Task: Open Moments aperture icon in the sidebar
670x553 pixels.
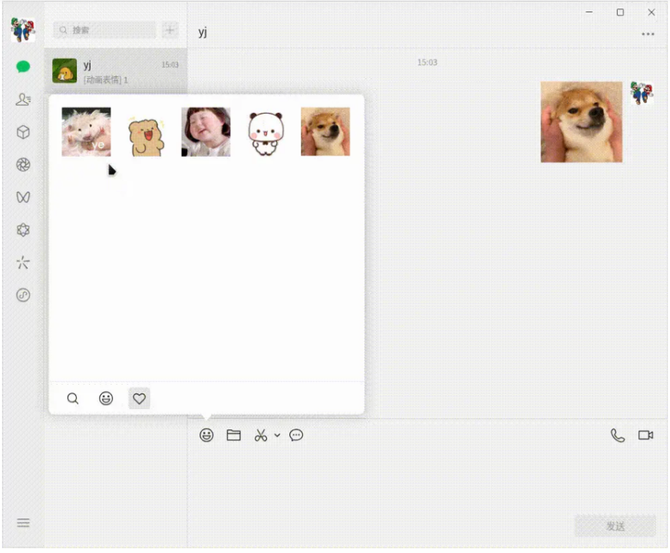Action: pyautogui.click(x=23, y=165)
